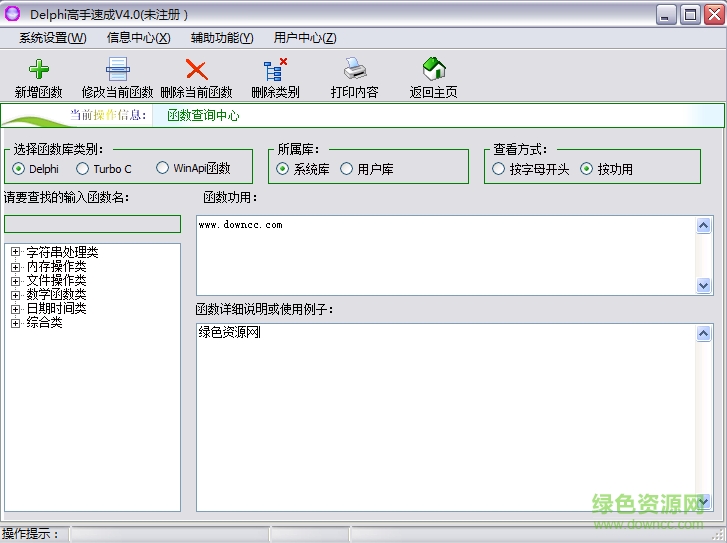727x543 pixels.
Task: Select the 综合类 category label
Action: pos(45,323)
